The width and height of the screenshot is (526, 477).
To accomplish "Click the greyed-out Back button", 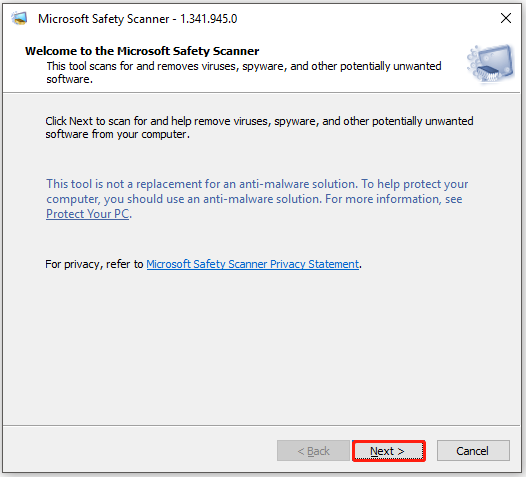I will pyautogui.click(x=313, y=451).
